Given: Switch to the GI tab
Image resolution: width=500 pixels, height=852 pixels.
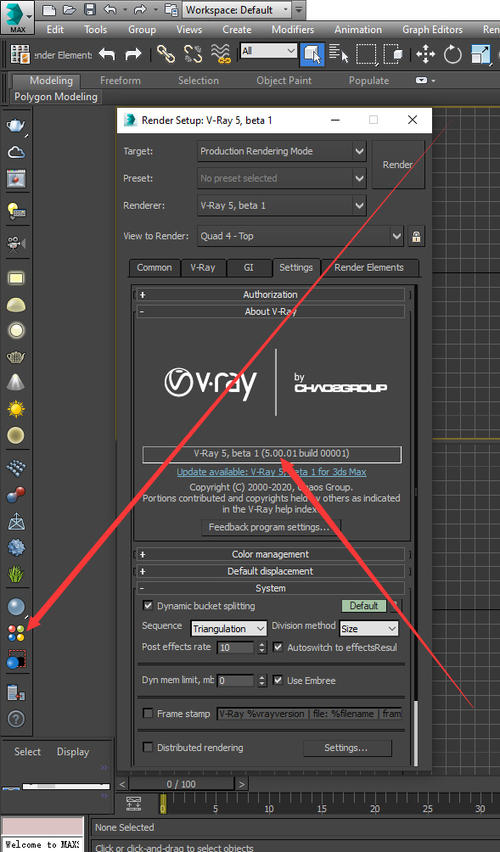Looking at the screenshot, I should click(x=248, y=267).
